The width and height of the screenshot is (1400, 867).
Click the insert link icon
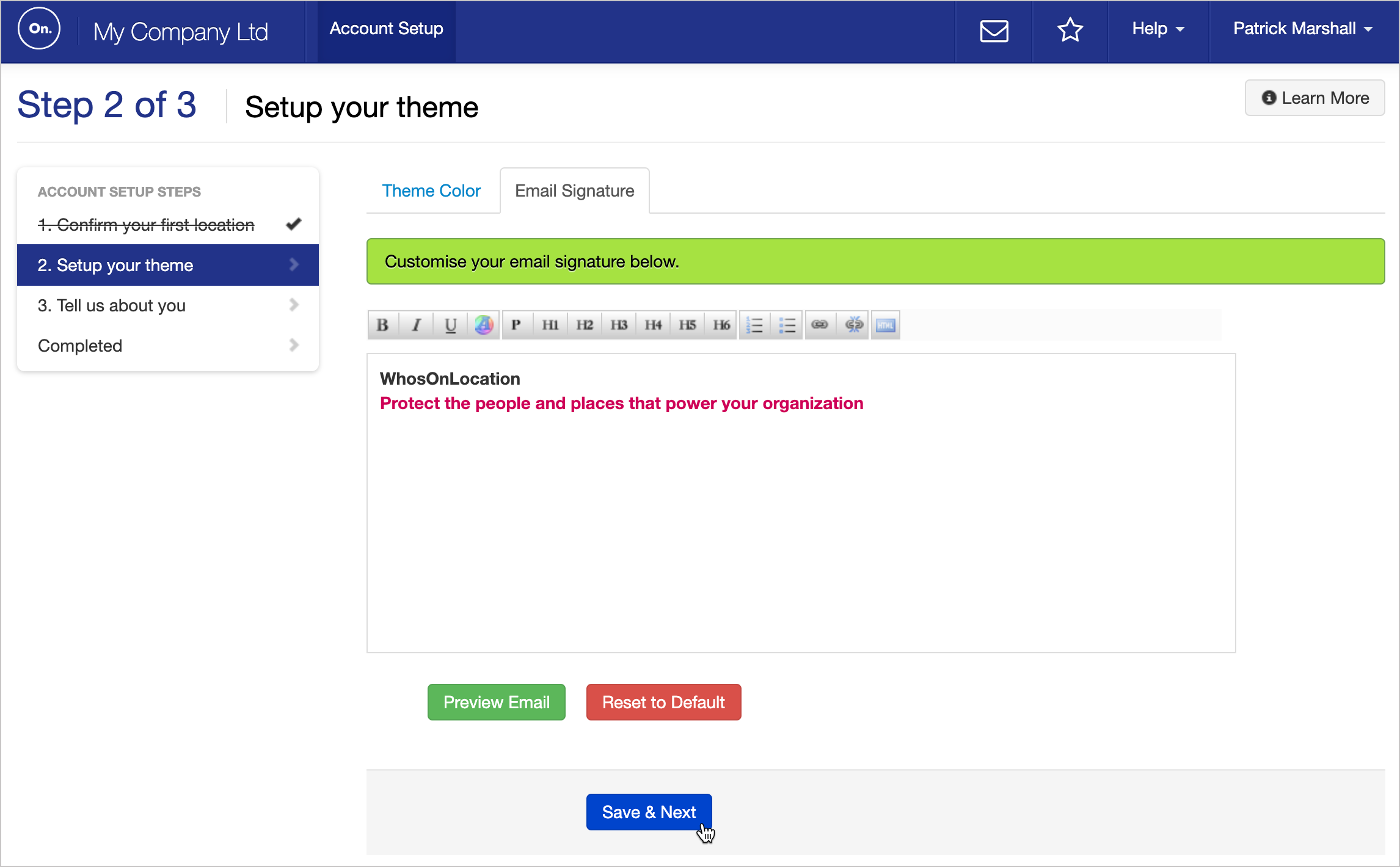820,325
